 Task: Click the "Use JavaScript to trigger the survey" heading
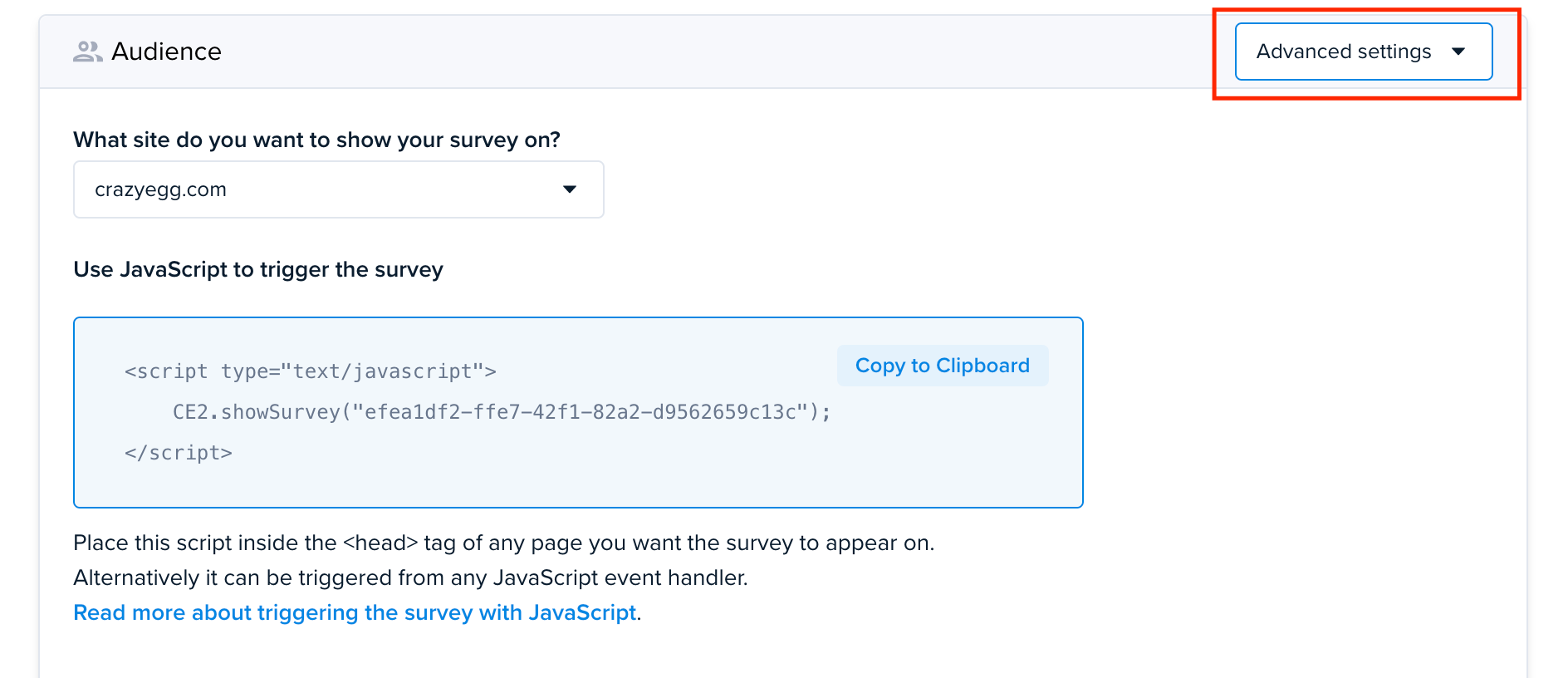pyautogui.click(x=258, y=269)
